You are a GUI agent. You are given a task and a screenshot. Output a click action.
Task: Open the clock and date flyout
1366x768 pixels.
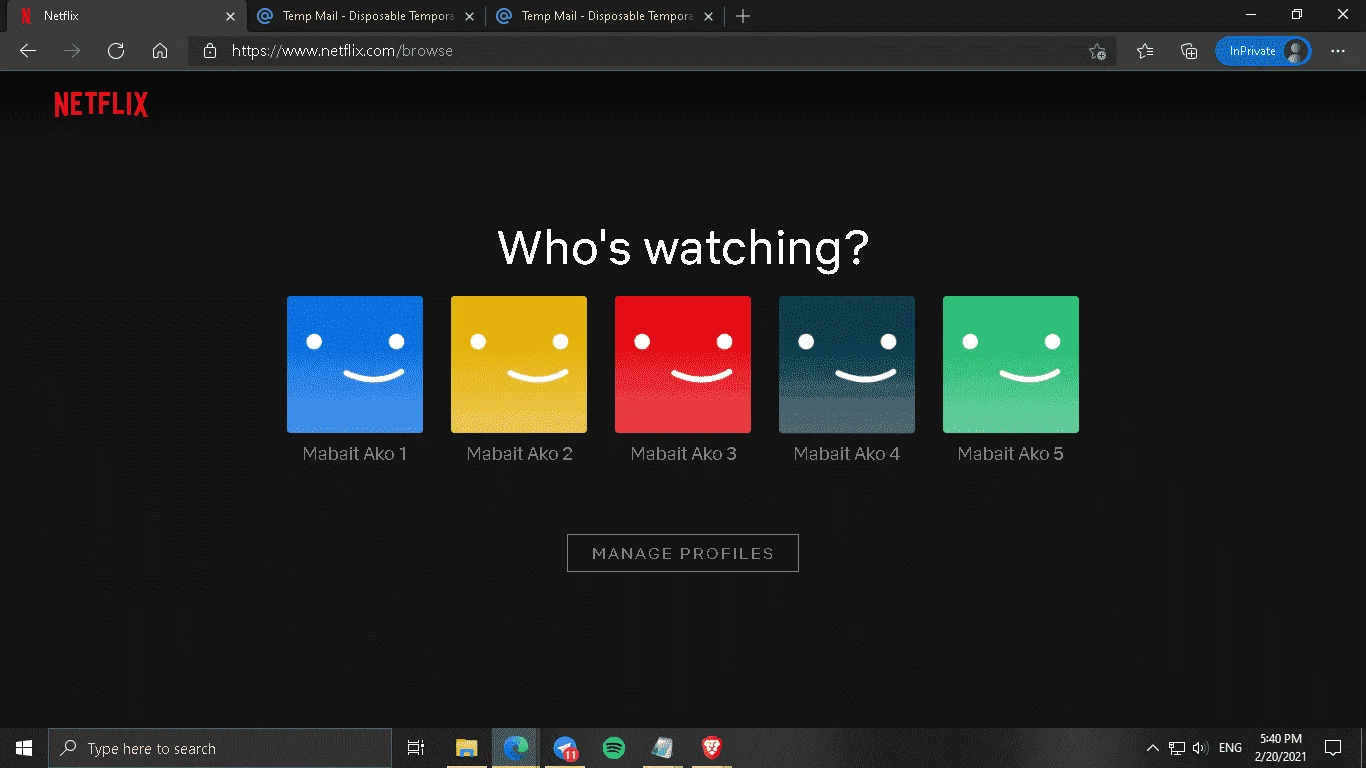point(1280,748)
